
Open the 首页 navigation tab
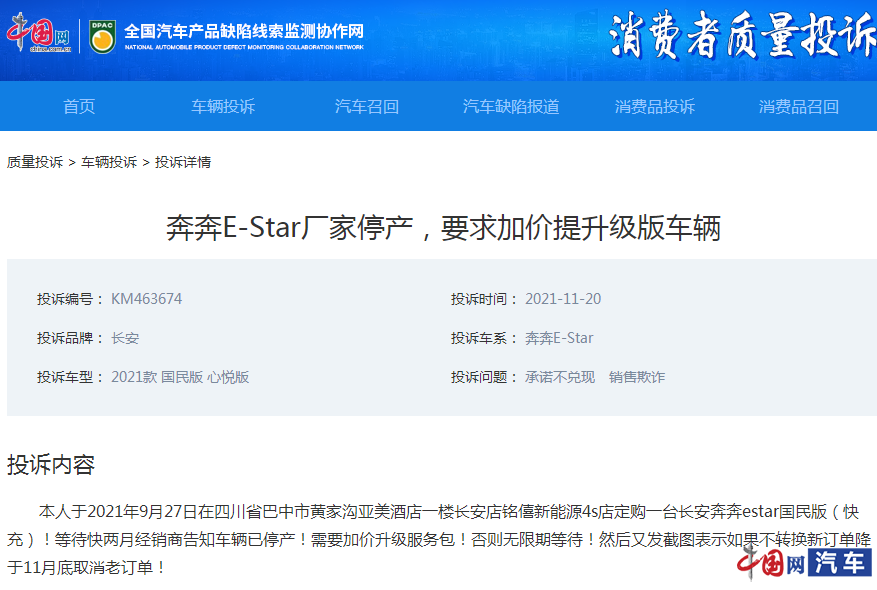click(x=79, y=107)
